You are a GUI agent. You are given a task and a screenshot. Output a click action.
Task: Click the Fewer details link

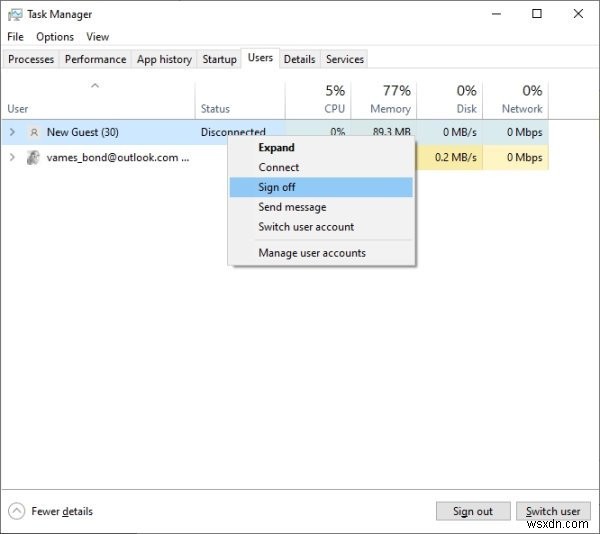point(62,511)
